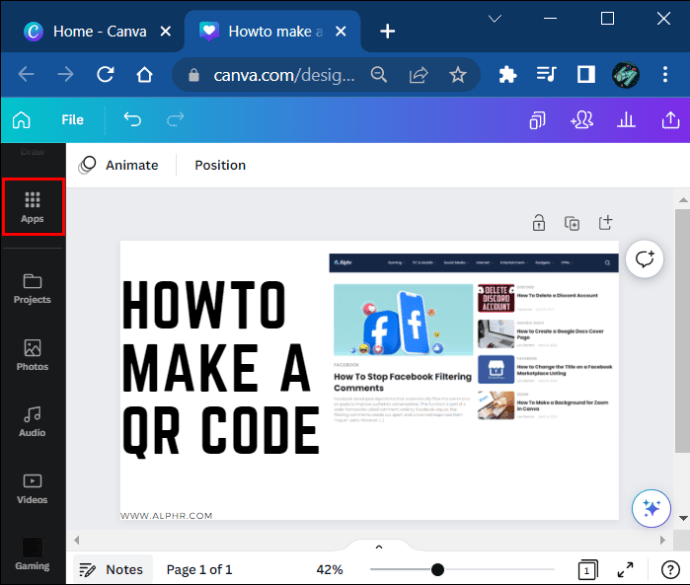Open the Videos panel
Image resolution: width=690 pixels, height=585 pixels.
[32, 488]
